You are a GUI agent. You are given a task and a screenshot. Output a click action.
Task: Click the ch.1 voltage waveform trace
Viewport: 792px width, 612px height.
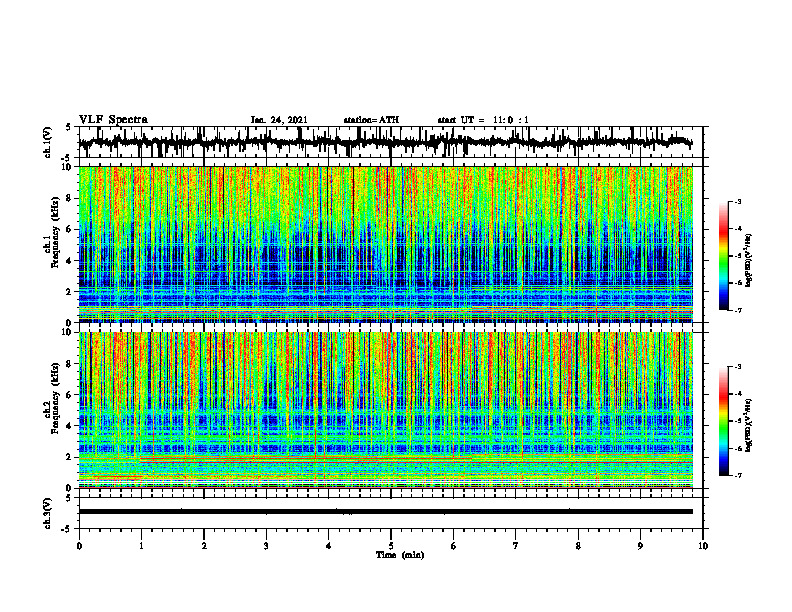[x=385, y=142]
